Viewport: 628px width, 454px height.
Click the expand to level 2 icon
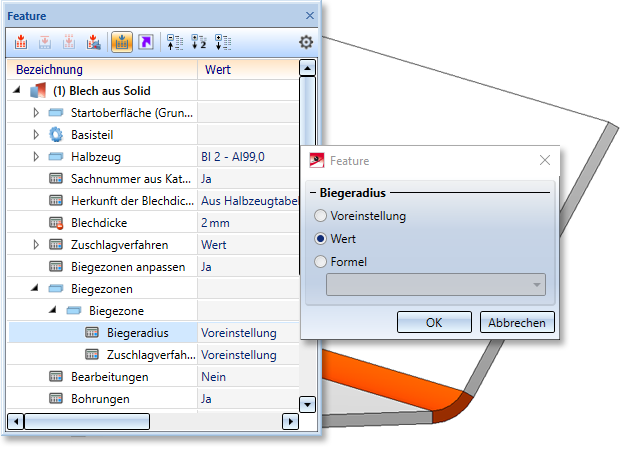[x=199, y=42]
